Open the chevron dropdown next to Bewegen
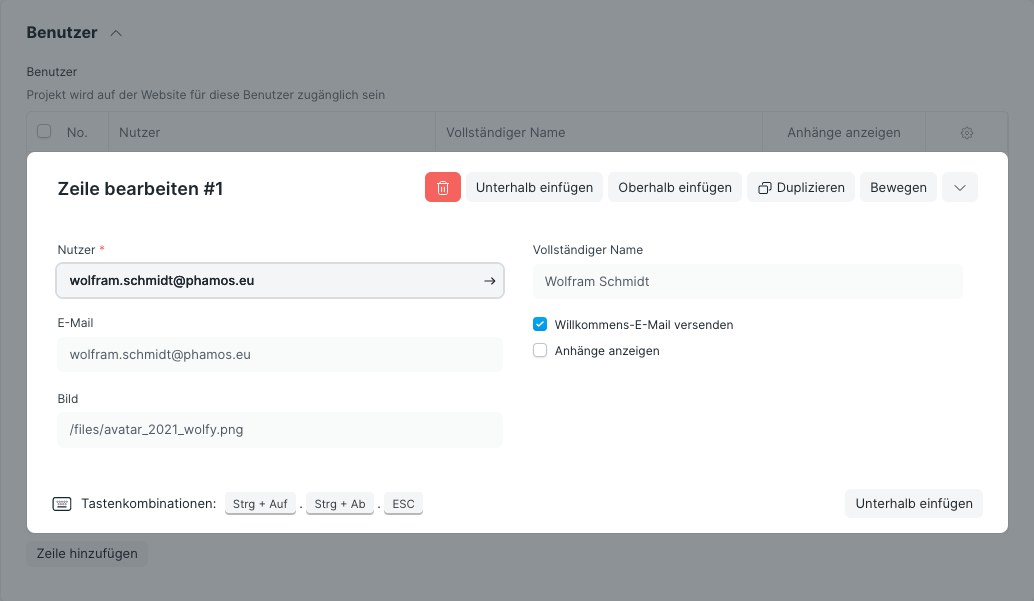The image size is (1034, 601). 959,188
